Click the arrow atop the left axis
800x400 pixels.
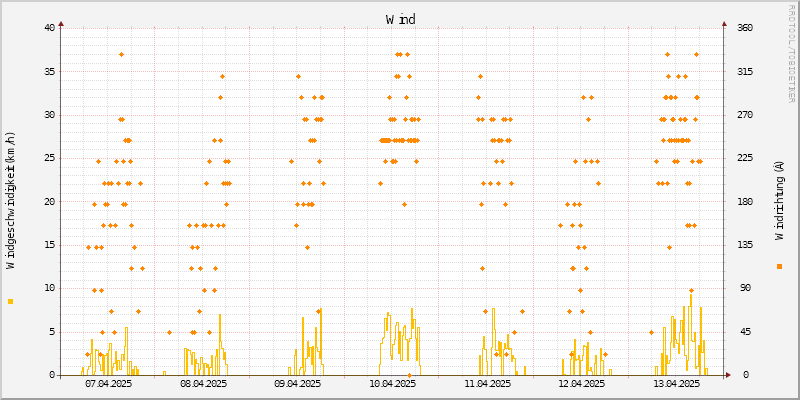tap(61, 22)
